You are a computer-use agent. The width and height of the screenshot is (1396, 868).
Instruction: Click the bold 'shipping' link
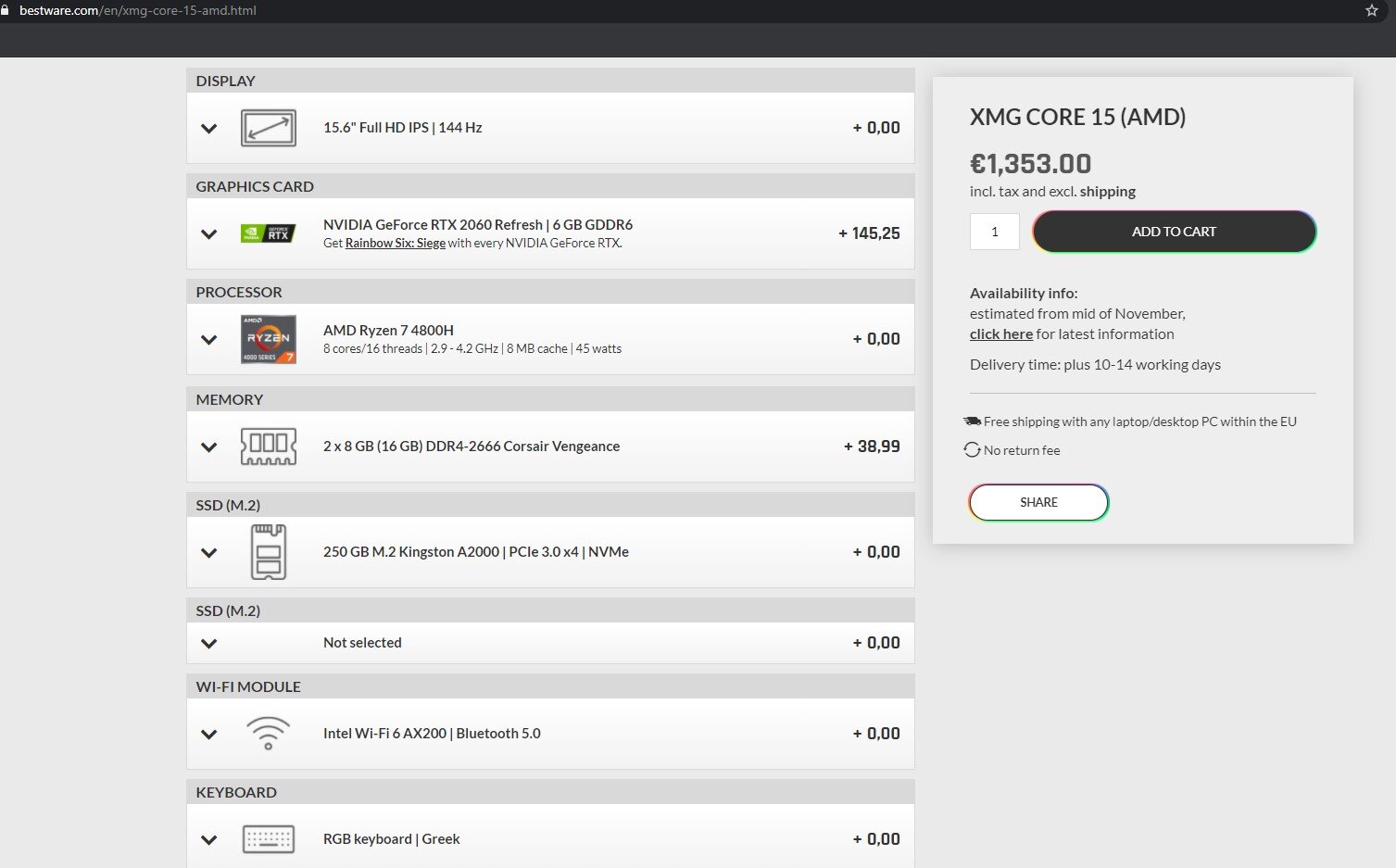coord(1107,192)
